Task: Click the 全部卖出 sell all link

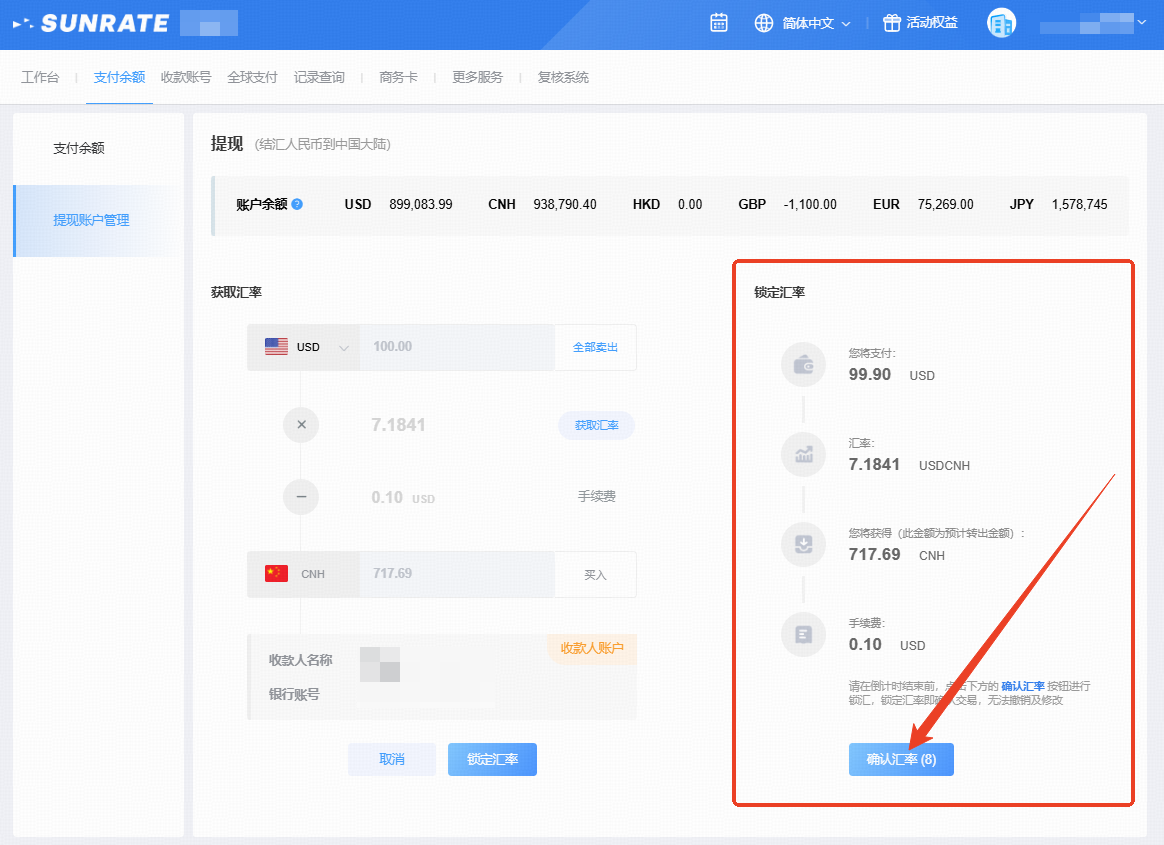Action: tap(595, 347)
